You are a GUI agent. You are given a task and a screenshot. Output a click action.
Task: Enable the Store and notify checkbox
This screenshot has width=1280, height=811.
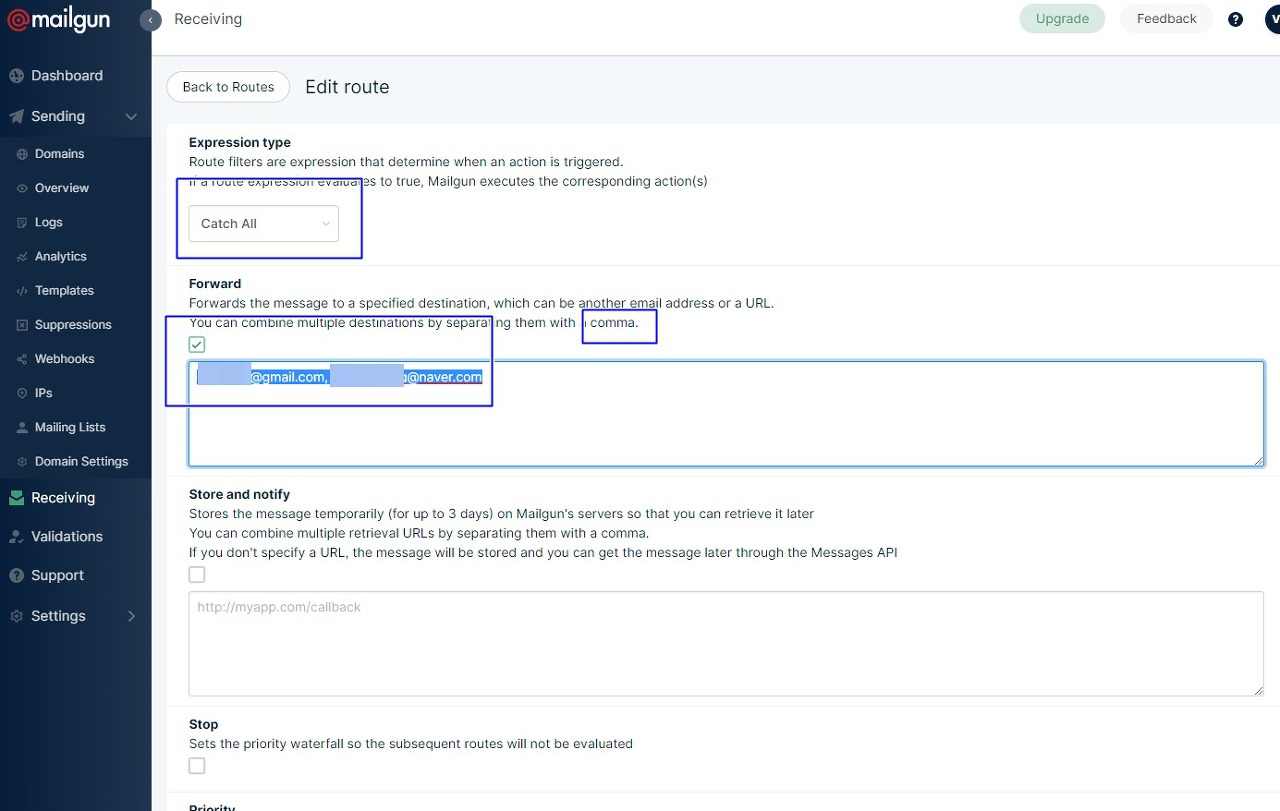(x=197, y=575)
